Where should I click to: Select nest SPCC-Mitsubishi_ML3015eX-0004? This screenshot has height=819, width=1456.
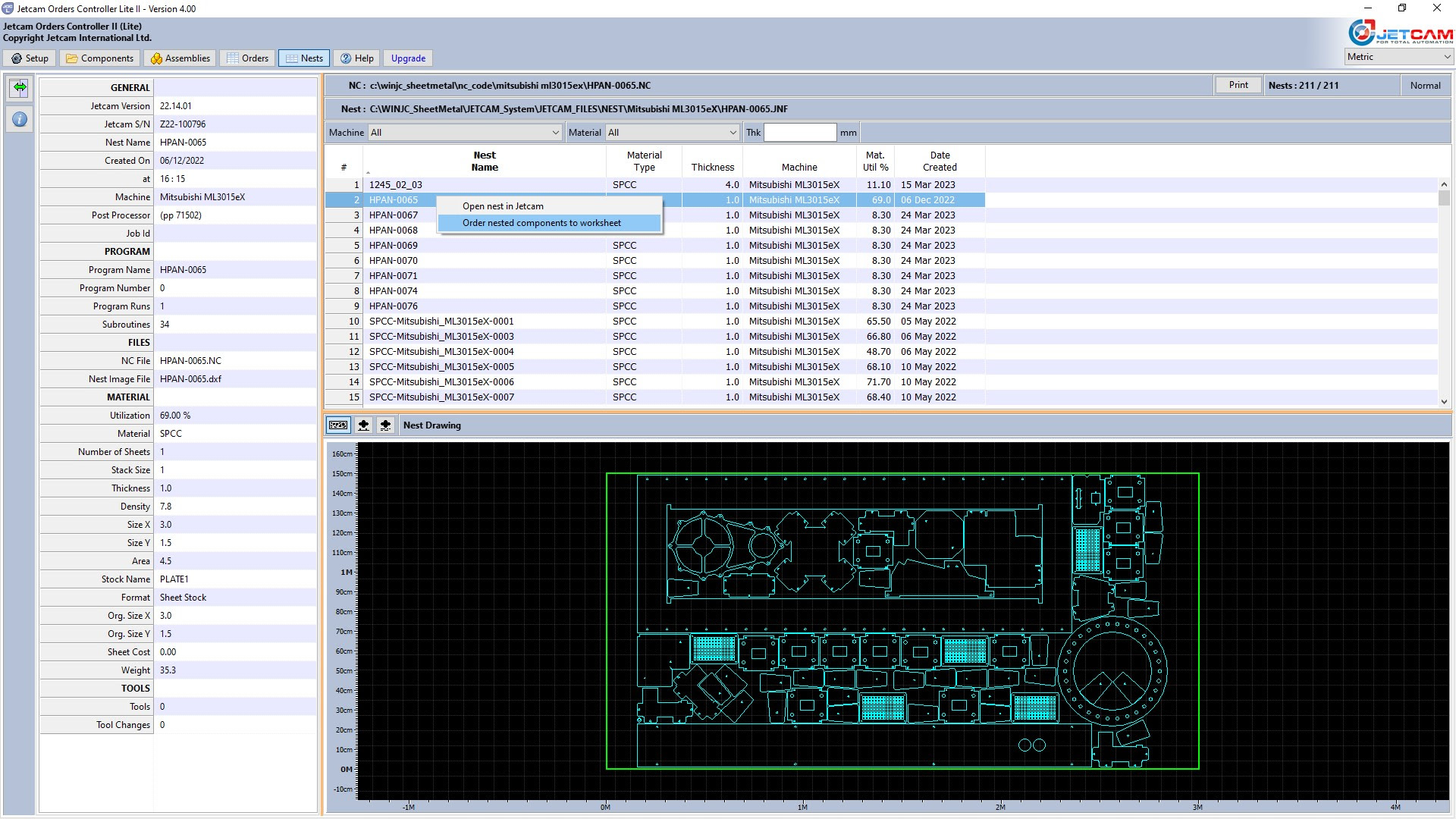655,352
